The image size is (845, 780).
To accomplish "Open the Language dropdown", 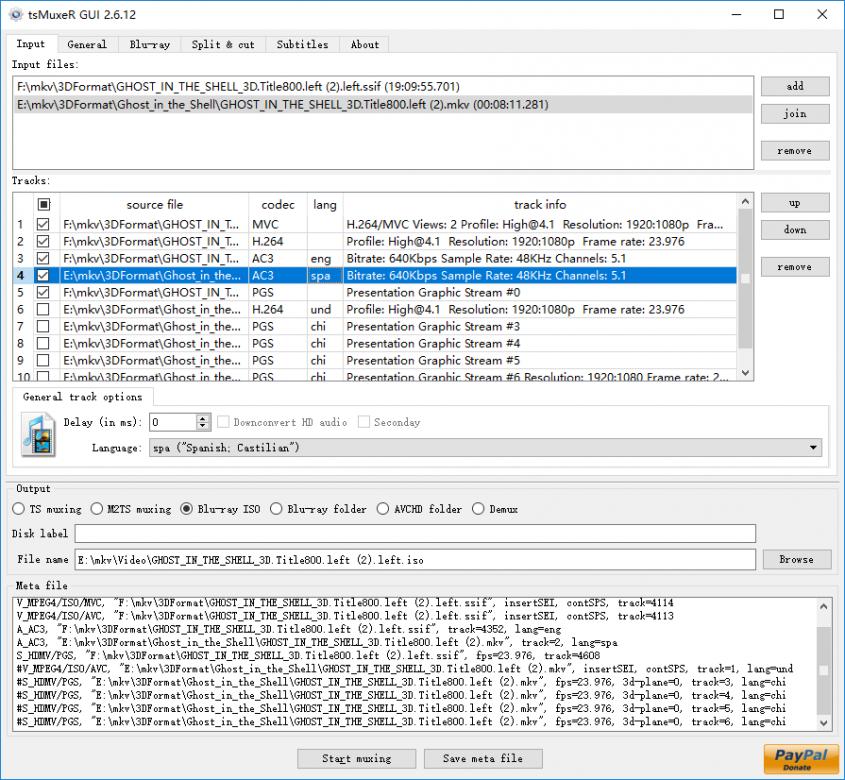I will pos(486,447).
